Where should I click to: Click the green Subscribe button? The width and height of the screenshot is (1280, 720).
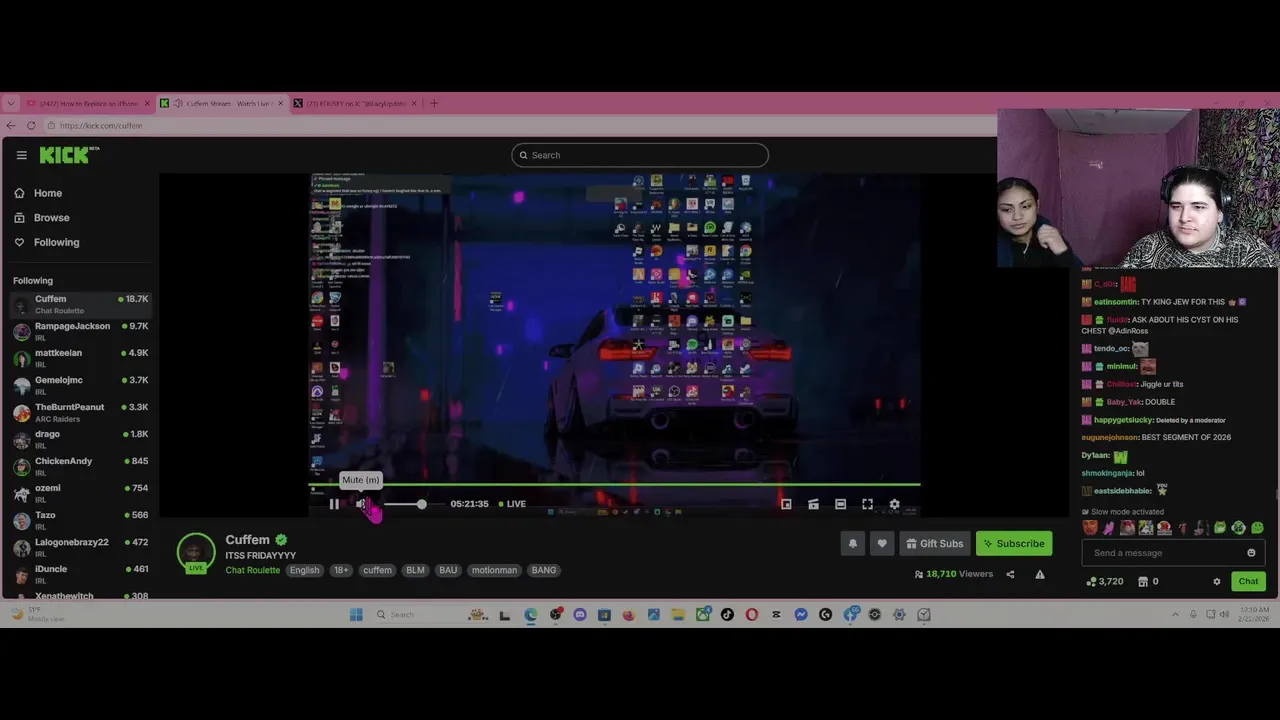[1014, 544]
